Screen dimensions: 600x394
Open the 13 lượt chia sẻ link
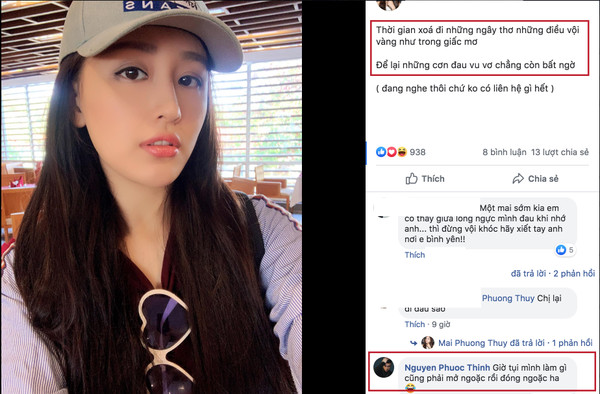pyautogui.click(x=559, y=152)
